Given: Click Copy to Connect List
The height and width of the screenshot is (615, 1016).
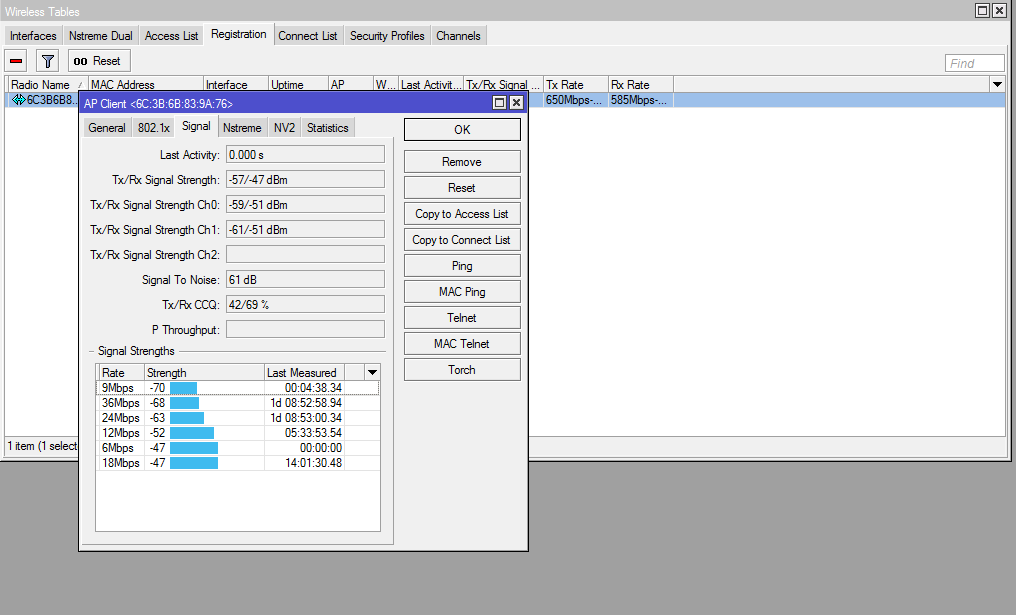Looking at the screenshot, I should [x=462, y=240].
